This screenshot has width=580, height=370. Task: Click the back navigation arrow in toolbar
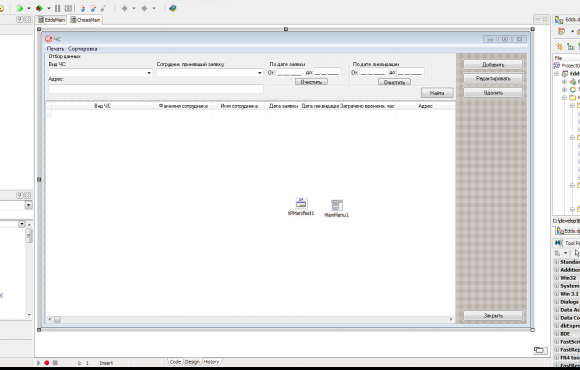click(125, 8)
